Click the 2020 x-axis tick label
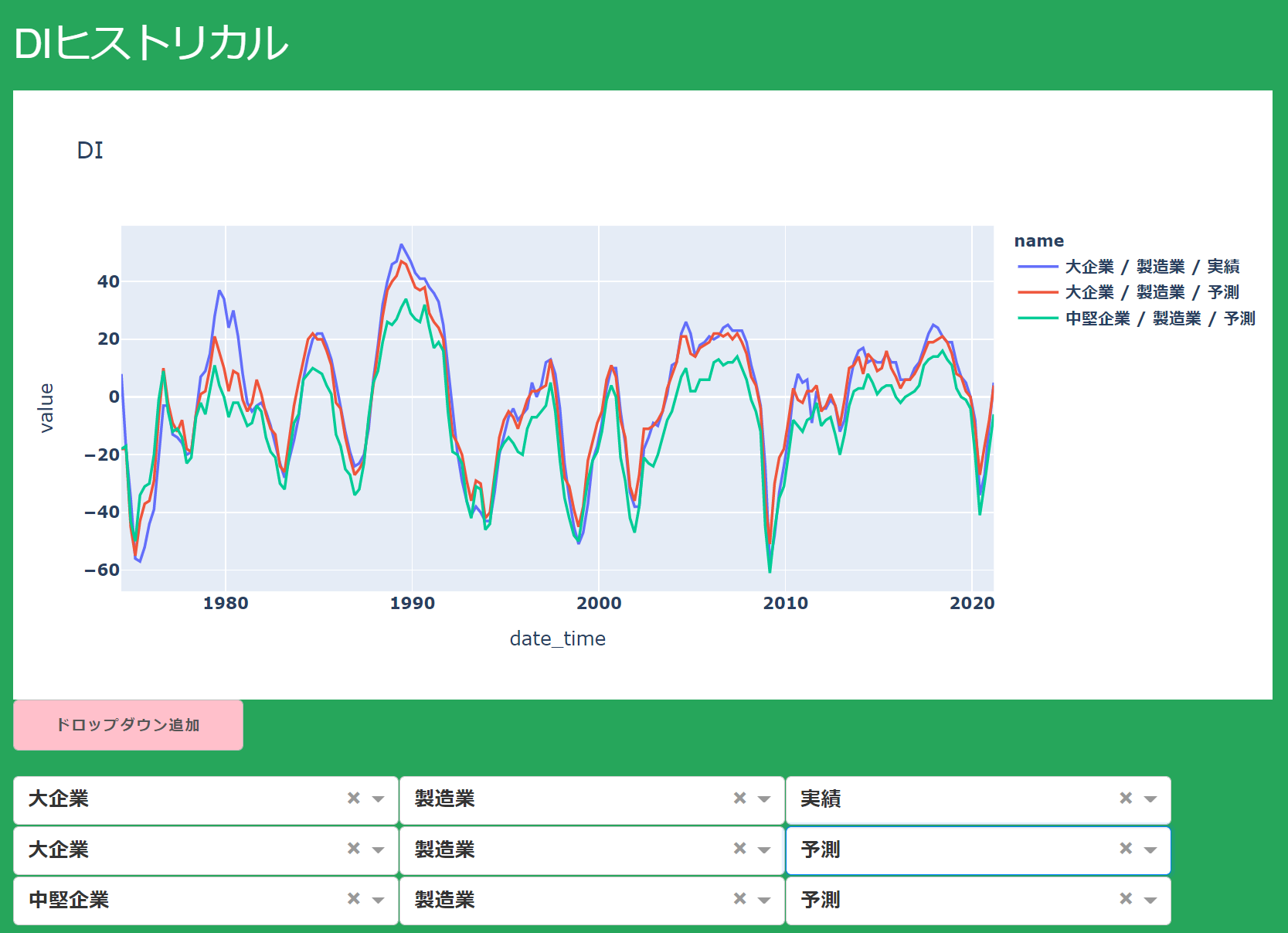This screenshot has height=933, width=1288. click(972, 604)
